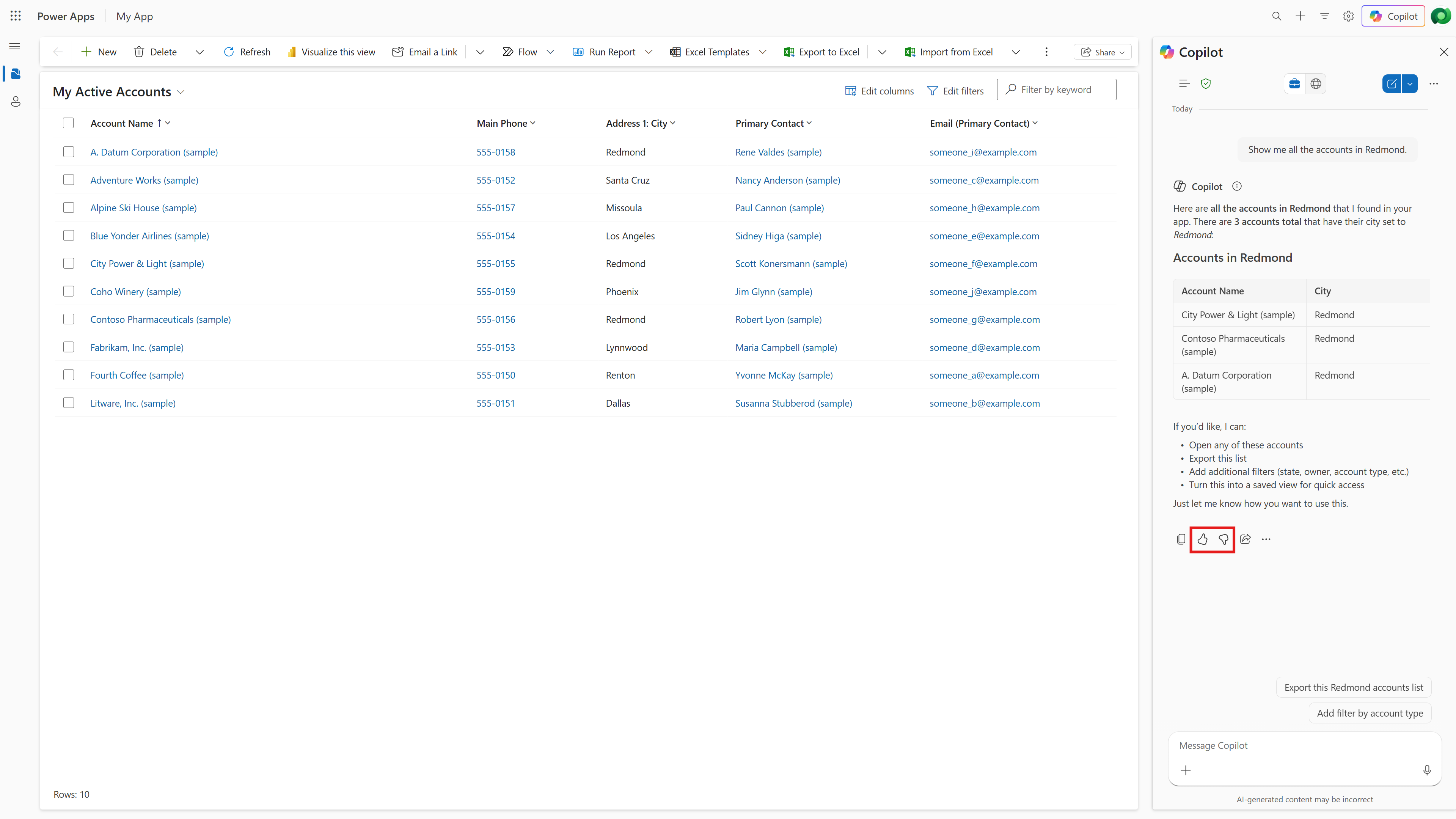Select the web globe mode in Copilot
The height and width of the screenshot is (819, 1456).
pyautogui.click(x=1316, y=84)
